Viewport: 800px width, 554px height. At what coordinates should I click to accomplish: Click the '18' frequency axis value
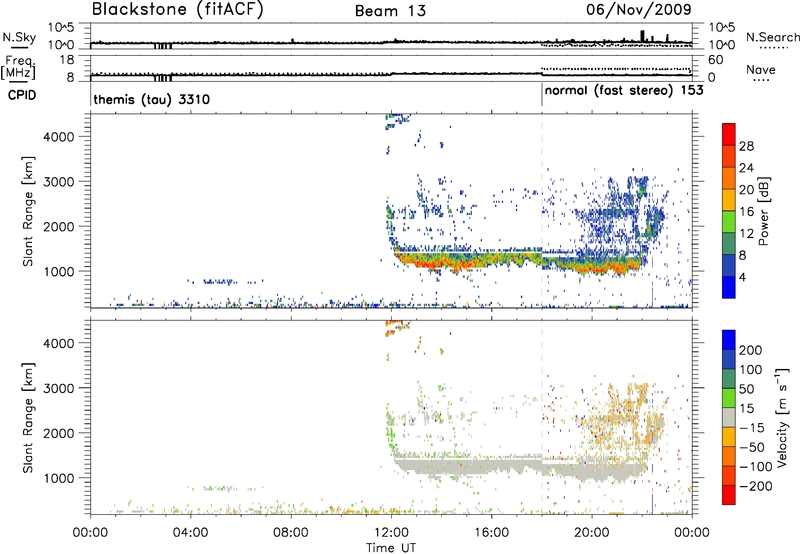[x=66, y=60]
